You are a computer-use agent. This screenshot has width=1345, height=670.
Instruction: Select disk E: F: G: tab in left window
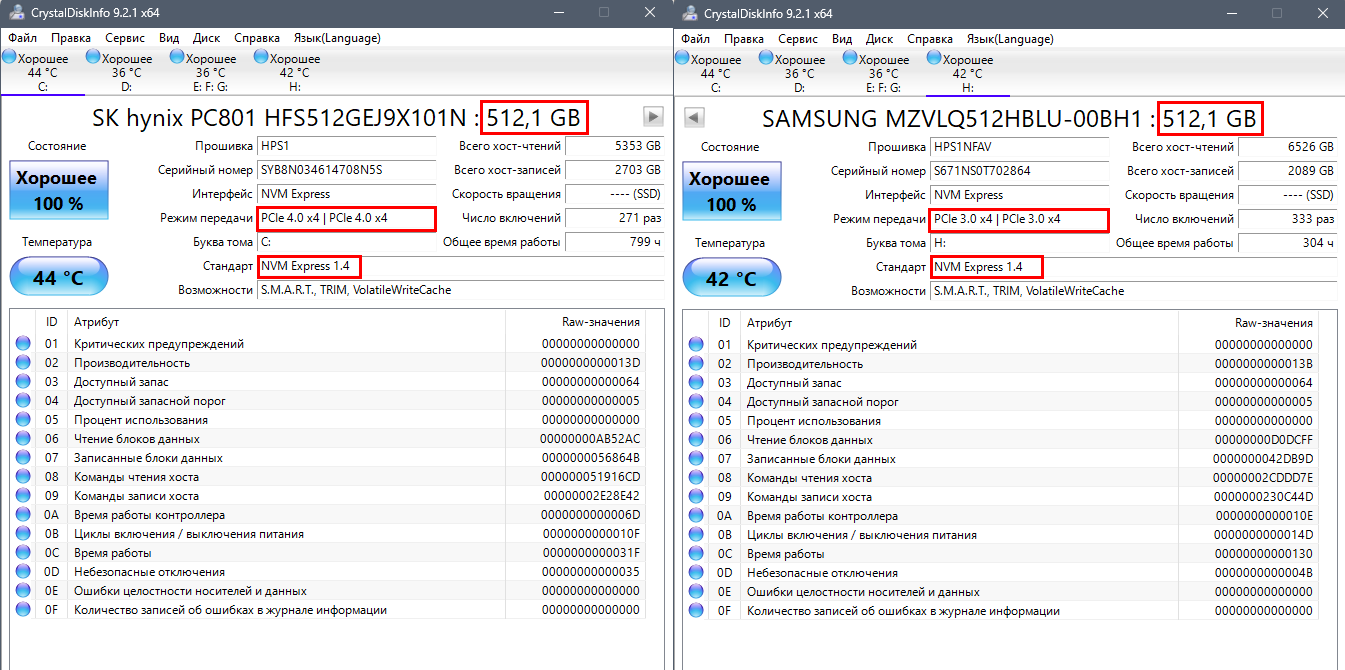point(211,73)
